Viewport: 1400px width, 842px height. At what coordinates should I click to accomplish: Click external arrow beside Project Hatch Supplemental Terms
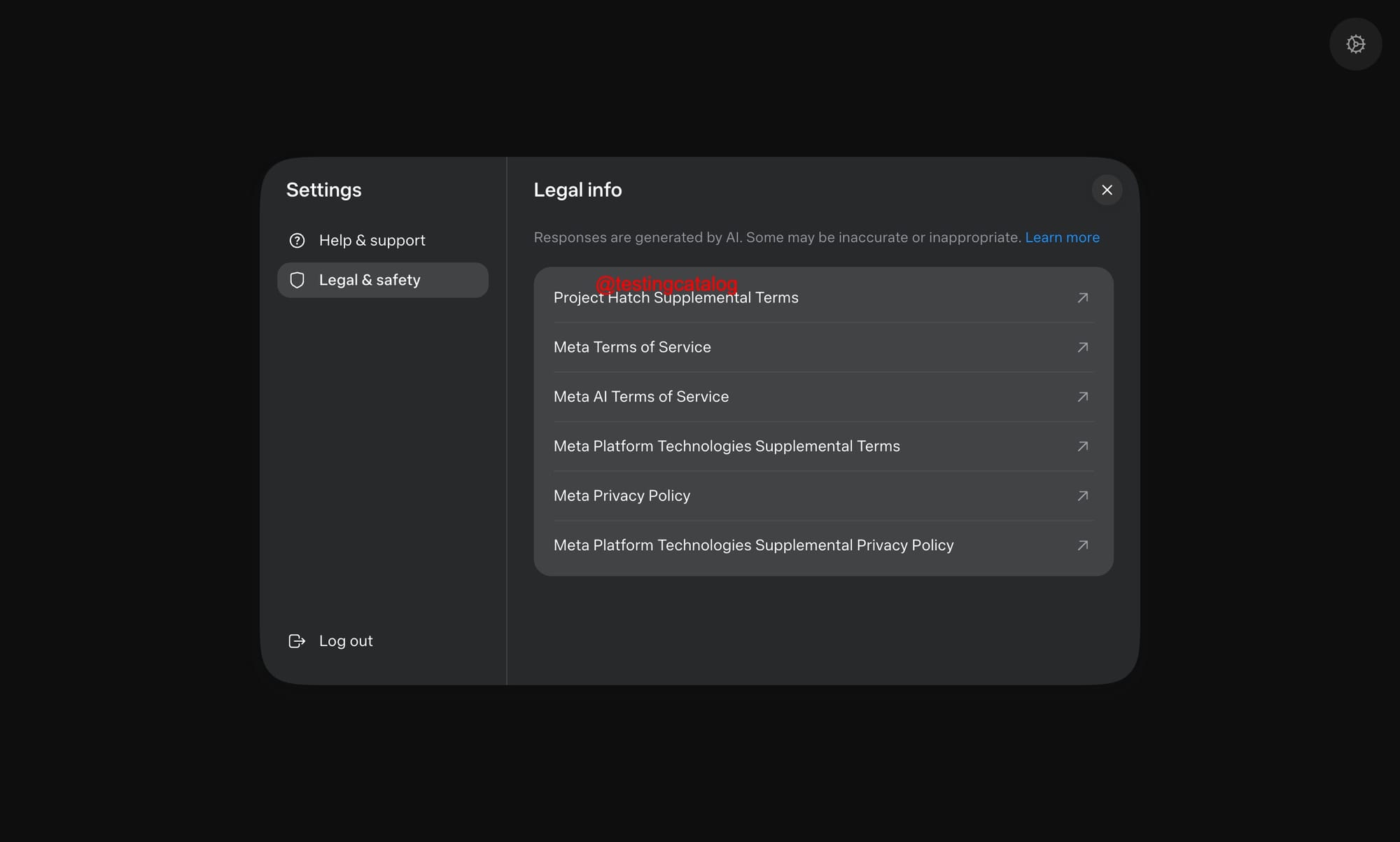tap(1082, 297)
